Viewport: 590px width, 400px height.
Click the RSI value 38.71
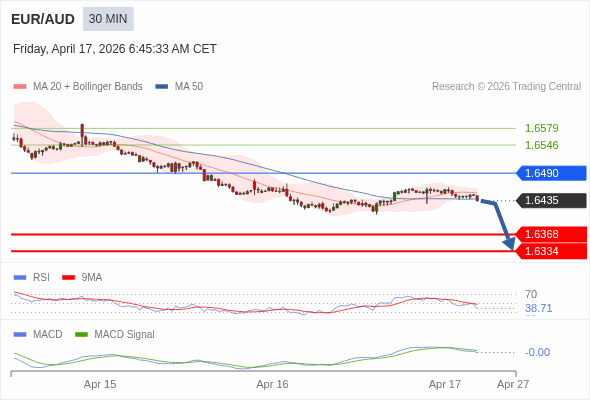click(x=538, y=309)
